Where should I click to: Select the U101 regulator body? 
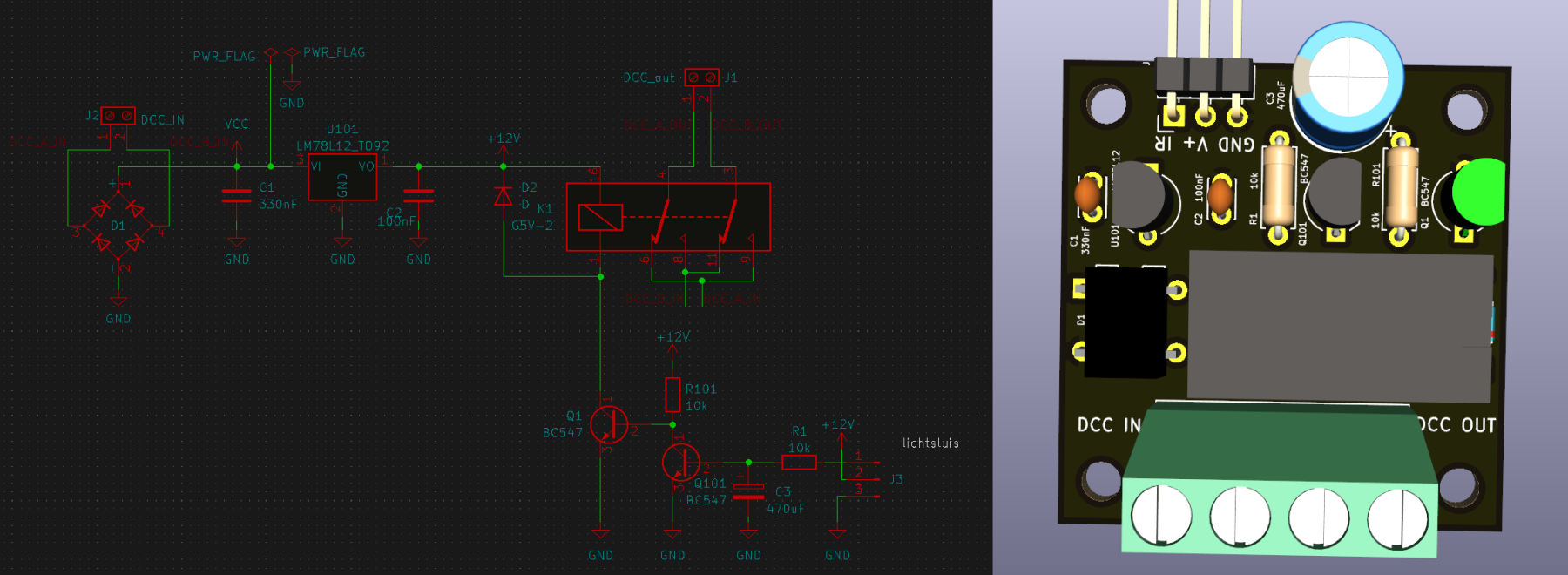(342, 178)
